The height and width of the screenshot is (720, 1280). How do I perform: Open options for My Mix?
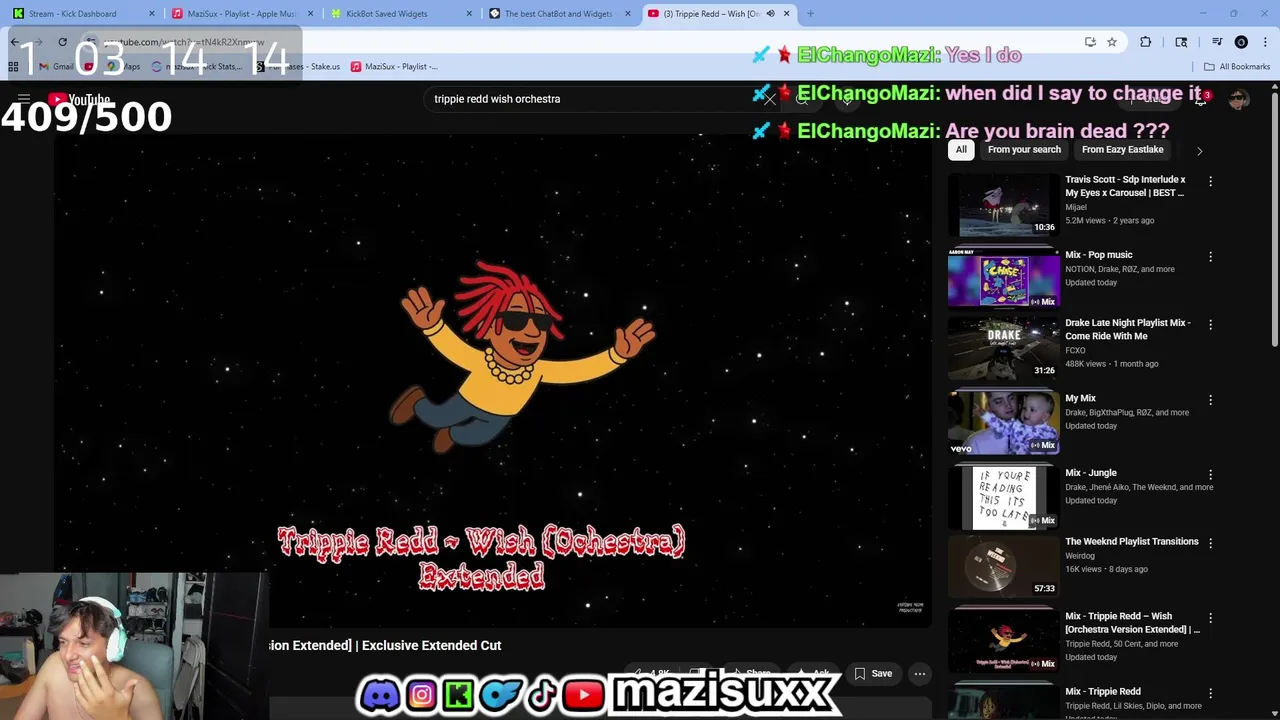(x=1210, y=399)
